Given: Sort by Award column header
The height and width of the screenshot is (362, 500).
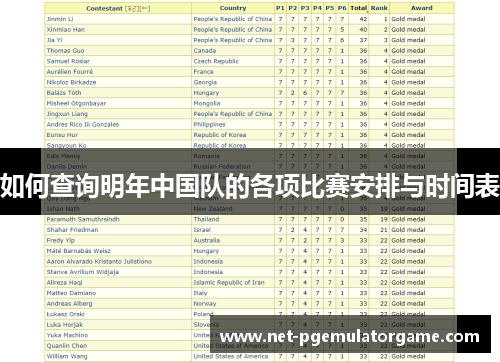Looking at the screenshot, I should click(x=421, y=8).
